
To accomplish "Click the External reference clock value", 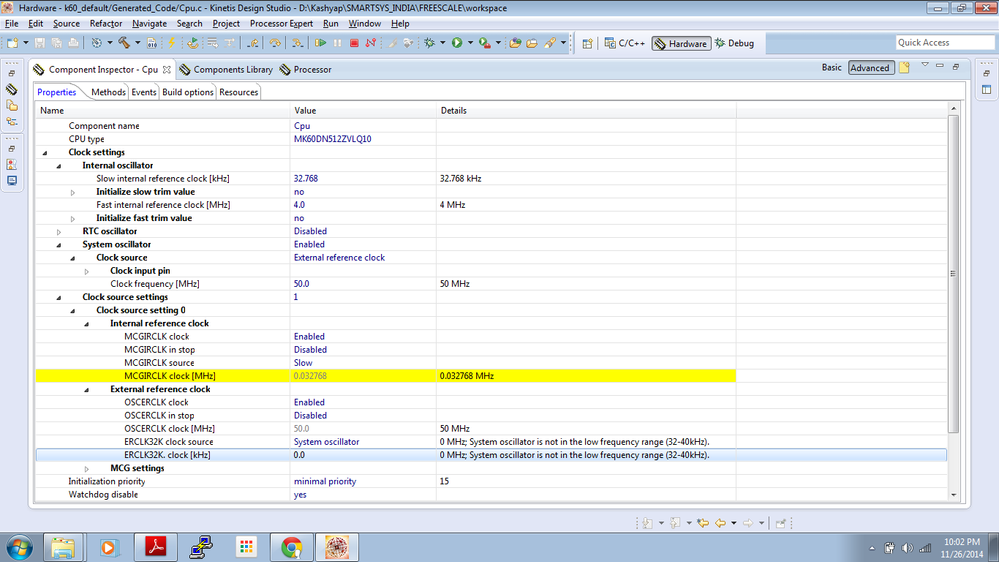I will [x=339, y=257].
